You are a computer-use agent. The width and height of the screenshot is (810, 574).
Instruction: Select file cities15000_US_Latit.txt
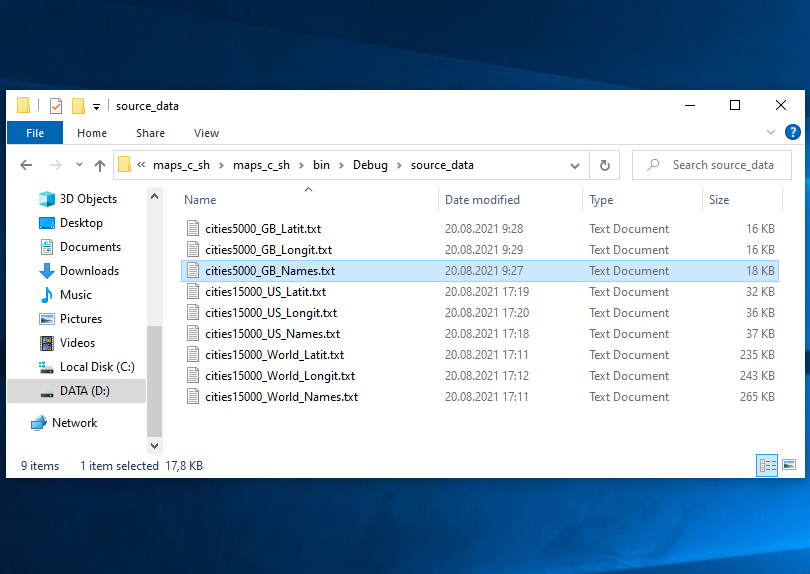[x=480, y=292]
